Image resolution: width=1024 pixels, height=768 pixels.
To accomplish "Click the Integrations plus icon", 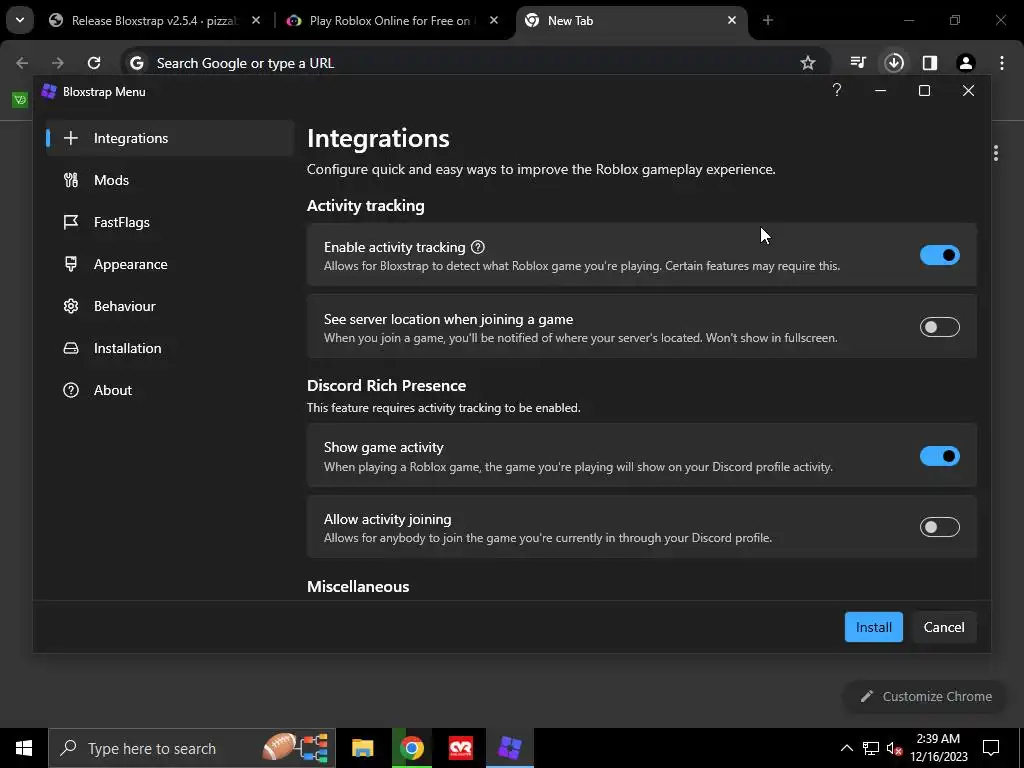I will pos(71,138).
